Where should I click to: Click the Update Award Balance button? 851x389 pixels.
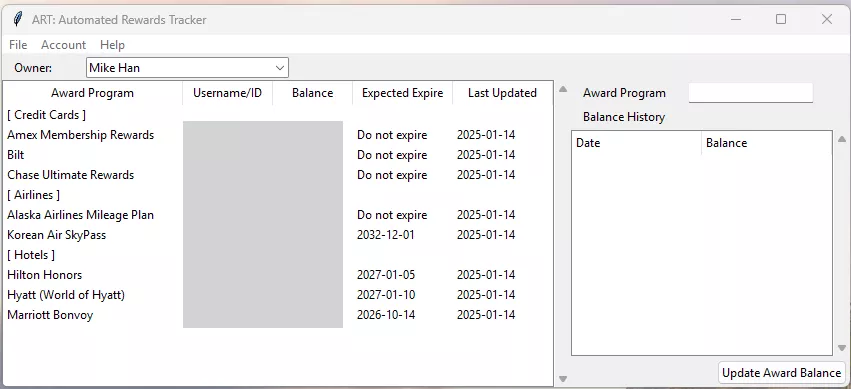pos(782,373)
